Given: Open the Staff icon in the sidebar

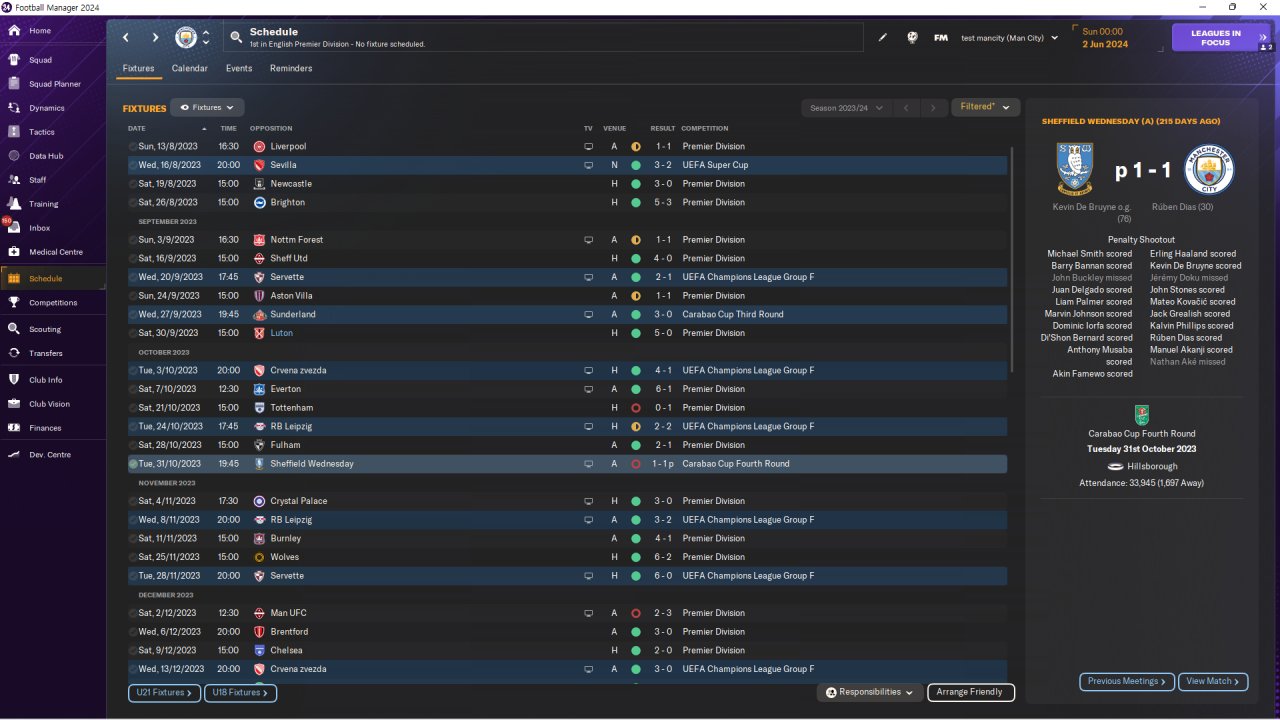Looking at the screenshot, I should pyautogui.click(x=14, y=180).
